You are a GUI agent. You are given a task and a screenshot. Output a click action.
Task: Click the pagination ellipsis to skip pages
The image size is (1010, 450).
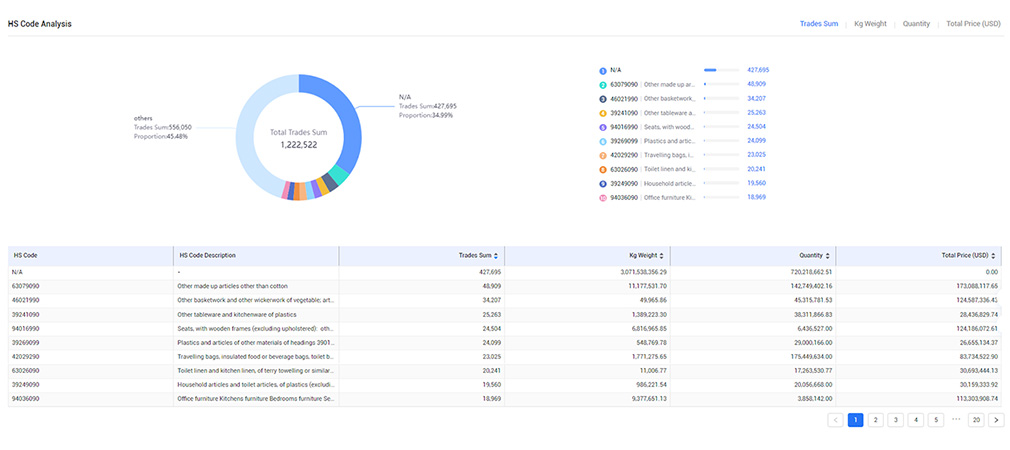[x=956, y=420]
